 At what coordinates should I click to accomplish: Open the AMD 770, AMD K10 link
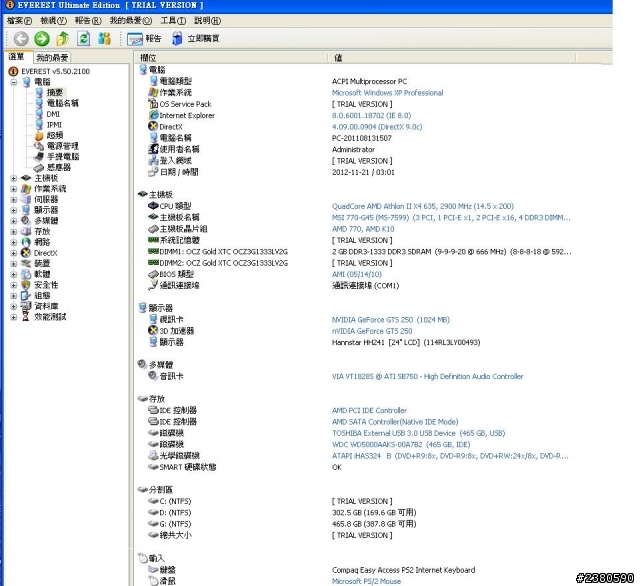coord(363,229)
